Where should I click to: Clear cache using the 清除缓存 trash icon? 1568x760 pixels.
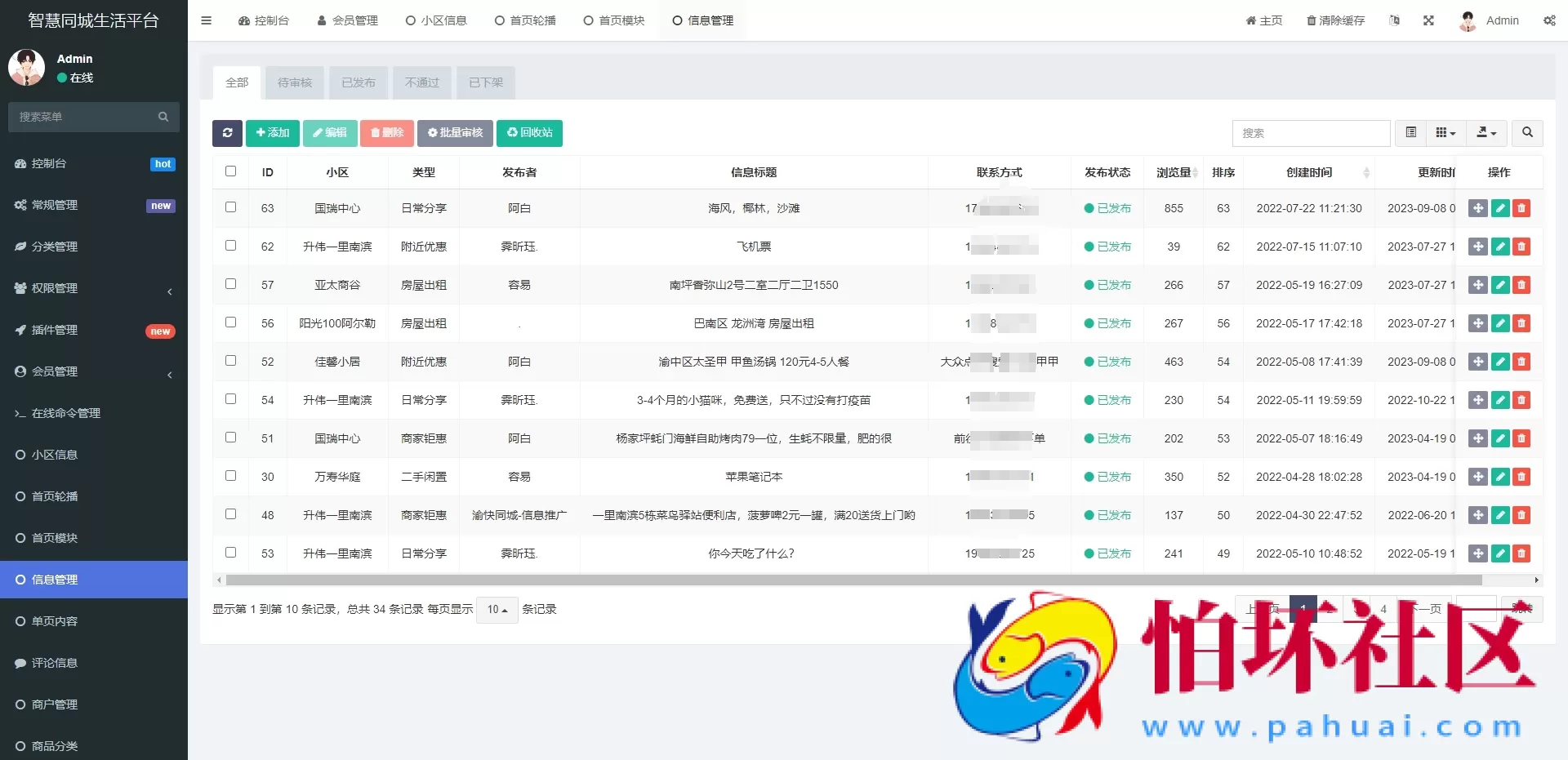click(x=1334, y=20)
